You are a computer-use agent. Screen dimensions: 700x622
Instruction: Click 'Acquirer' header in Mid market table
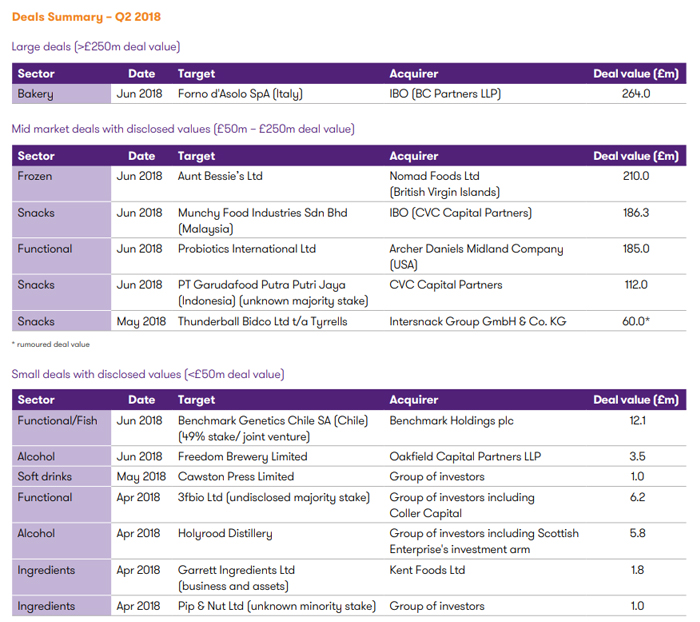(x=414, y=156)
